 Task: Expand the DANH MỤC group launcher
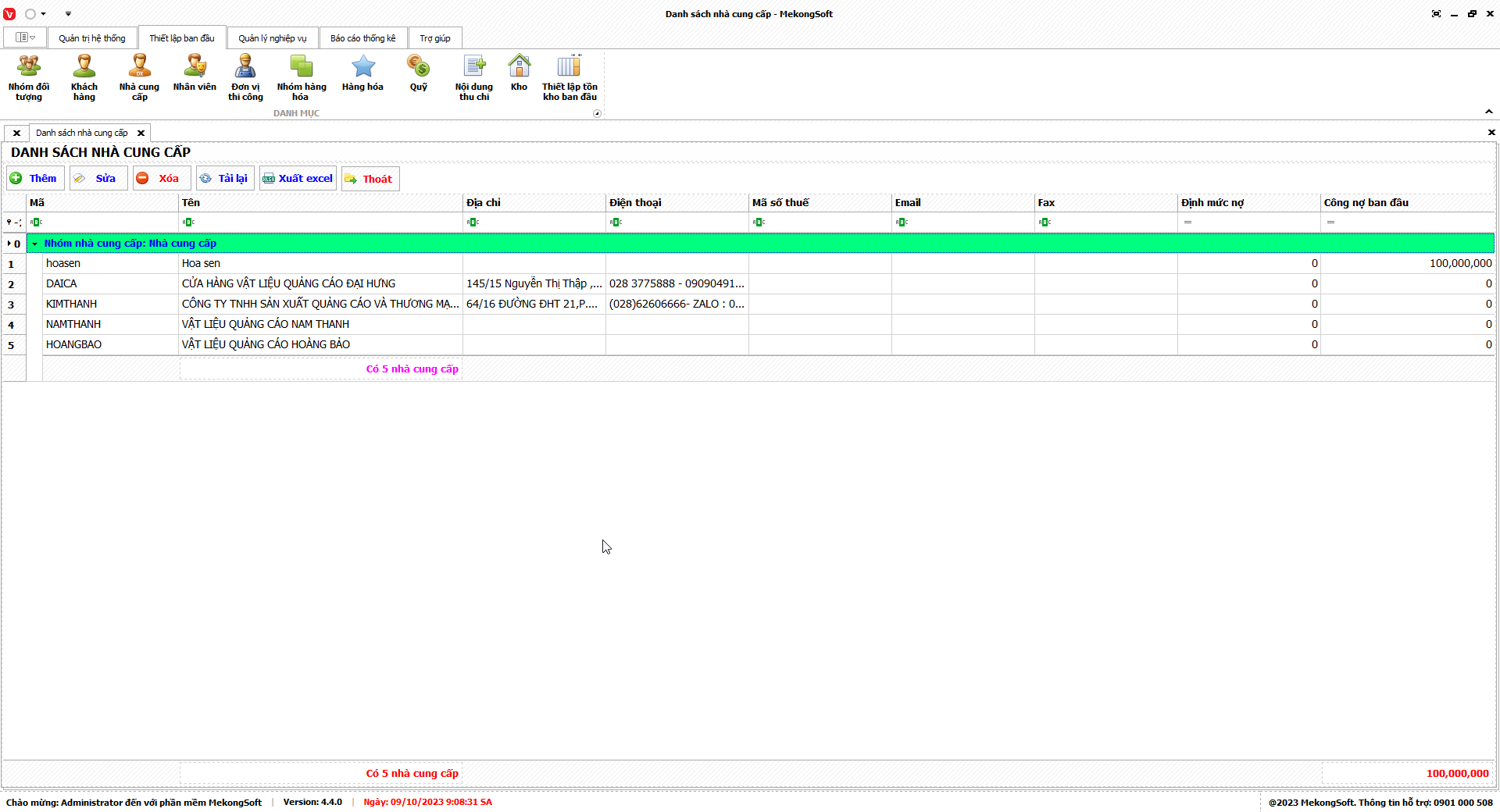click(x=597, y=114)
